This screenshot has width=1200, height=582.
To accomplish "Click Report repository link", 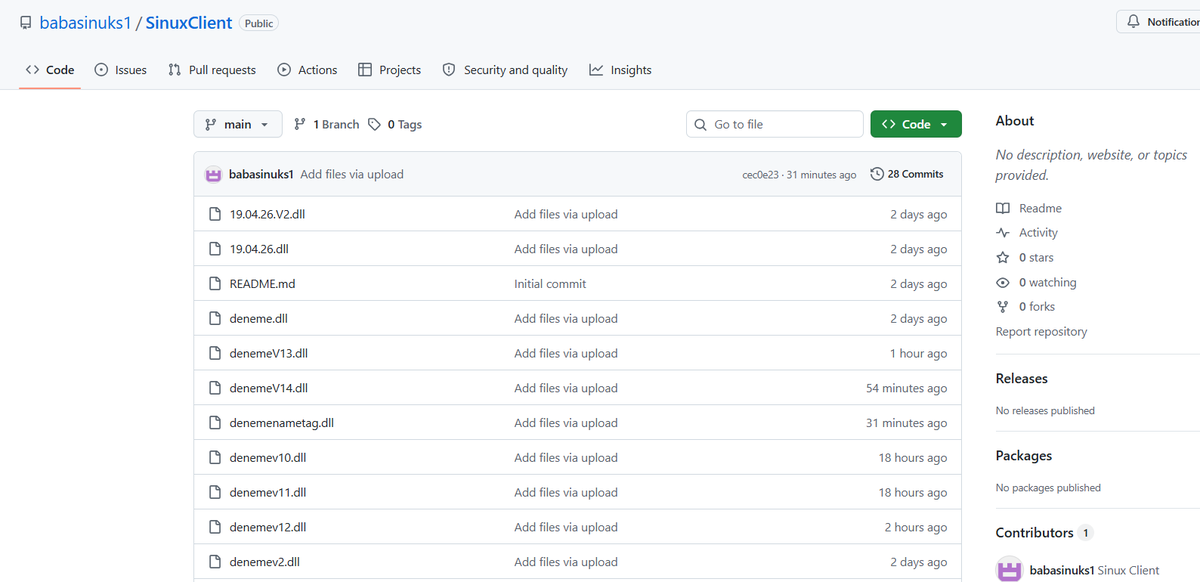I will [x=1041, y=332].
